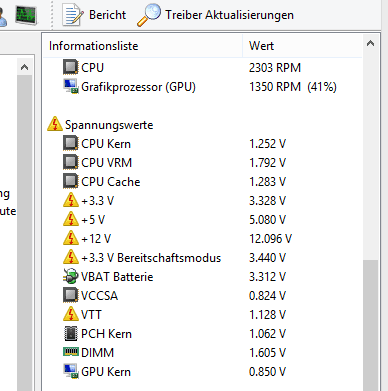This screenshot has height=391, width=388.
Task: Click the left tree panel scrollbar track
Action: pos(24,233)
